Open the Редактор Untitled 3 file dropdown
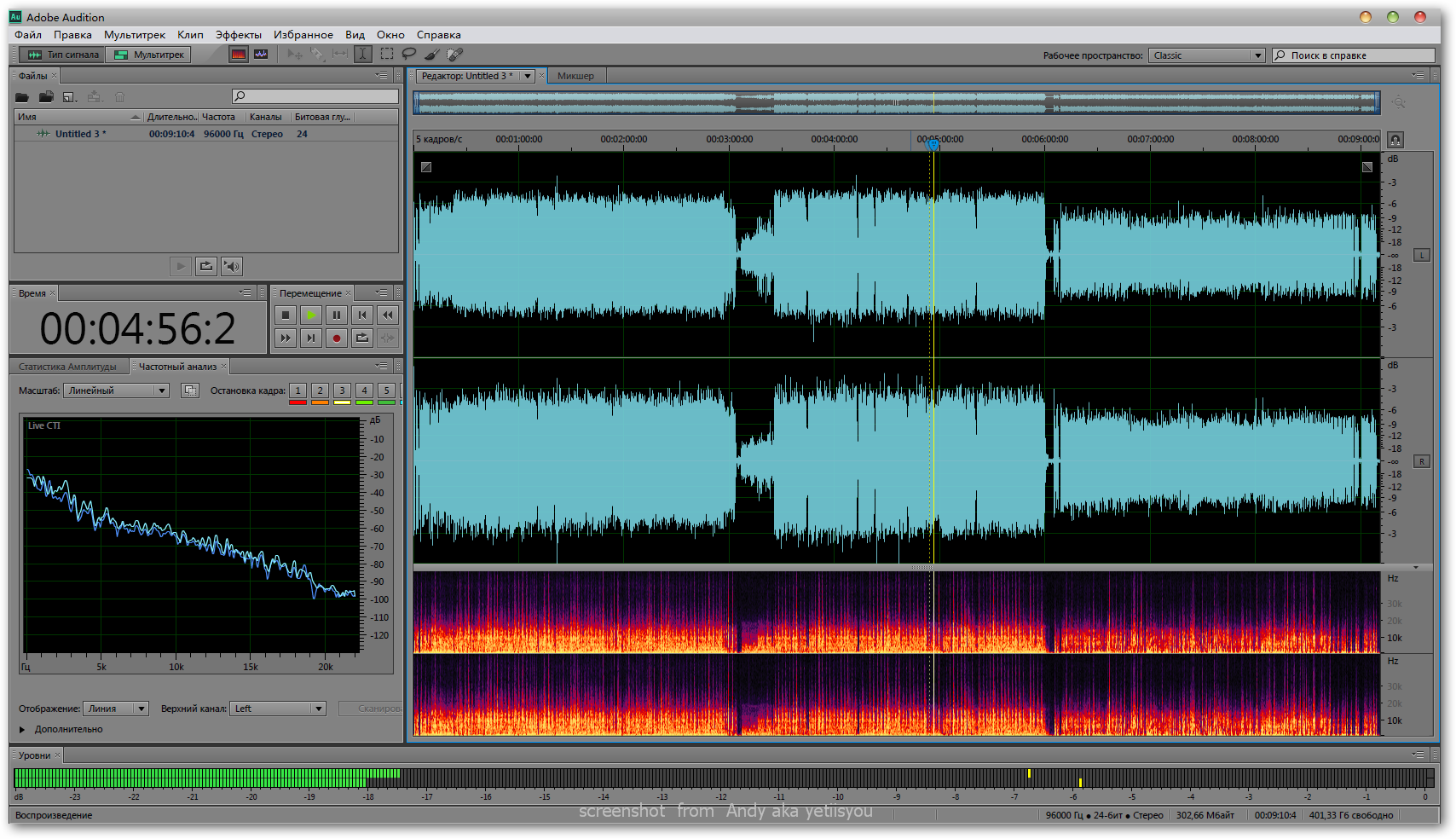Screen dimensions: 1456x839 coord(528,76)
